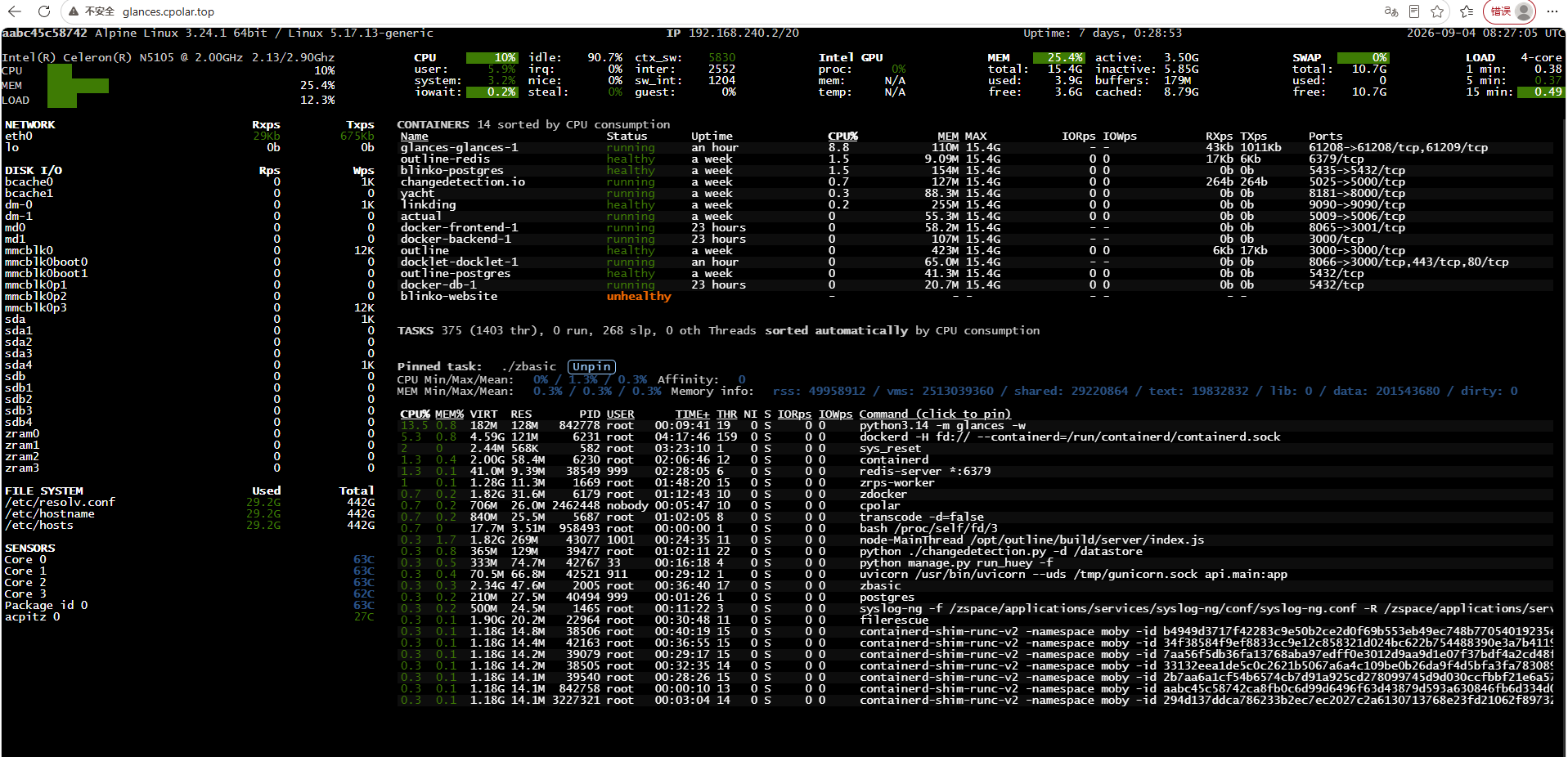Sort processes by USER column header
1568x757 pixels.
620,414
